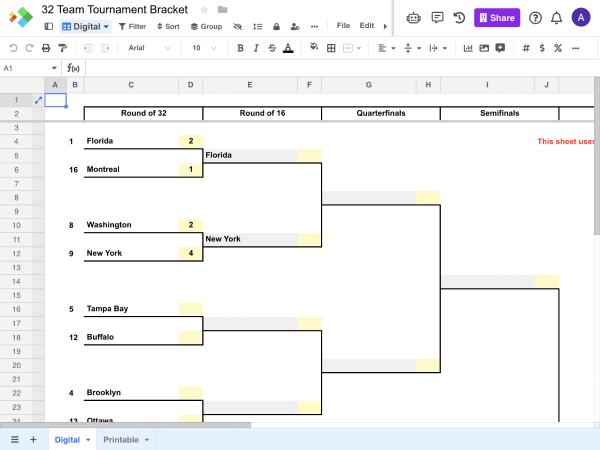Viewport: 600px width, 450px height.
Task: Apply strikethrough formatting
Action: click(x=272, y=48)
